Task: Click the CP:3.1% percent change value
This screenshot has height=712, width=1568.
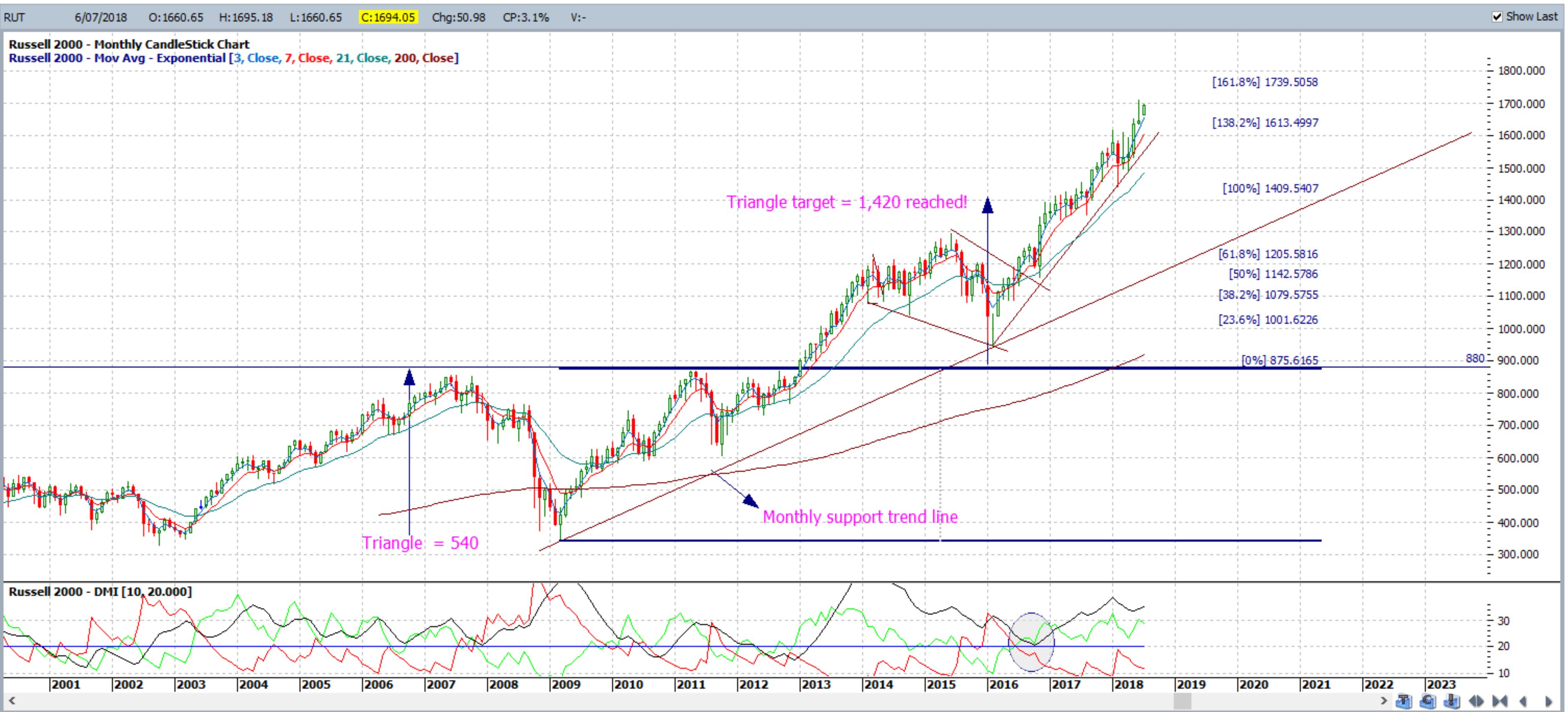Action: (x=525, y=18)
